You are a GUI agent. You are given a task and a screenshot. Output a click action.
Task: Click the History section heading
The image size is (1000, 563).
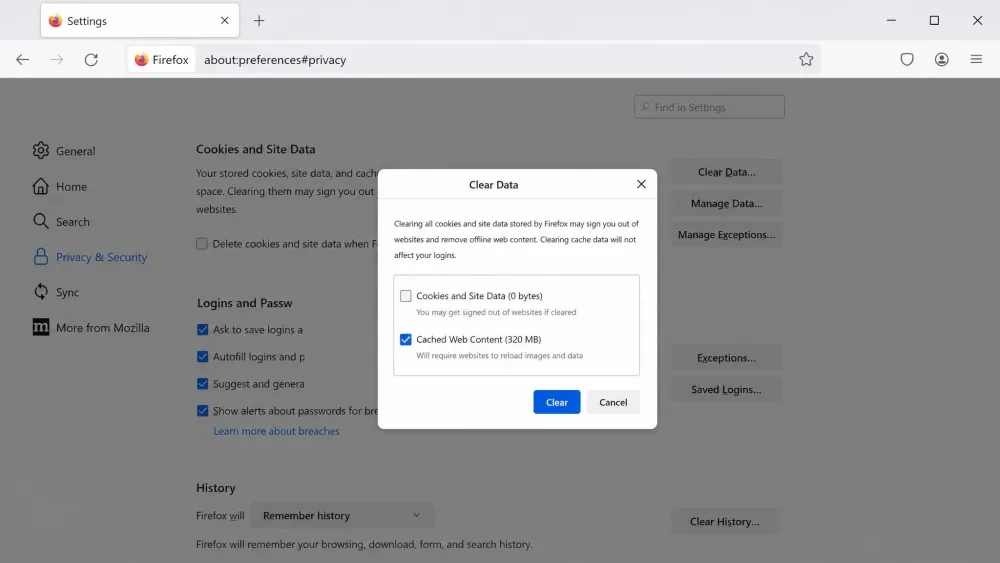216,488
